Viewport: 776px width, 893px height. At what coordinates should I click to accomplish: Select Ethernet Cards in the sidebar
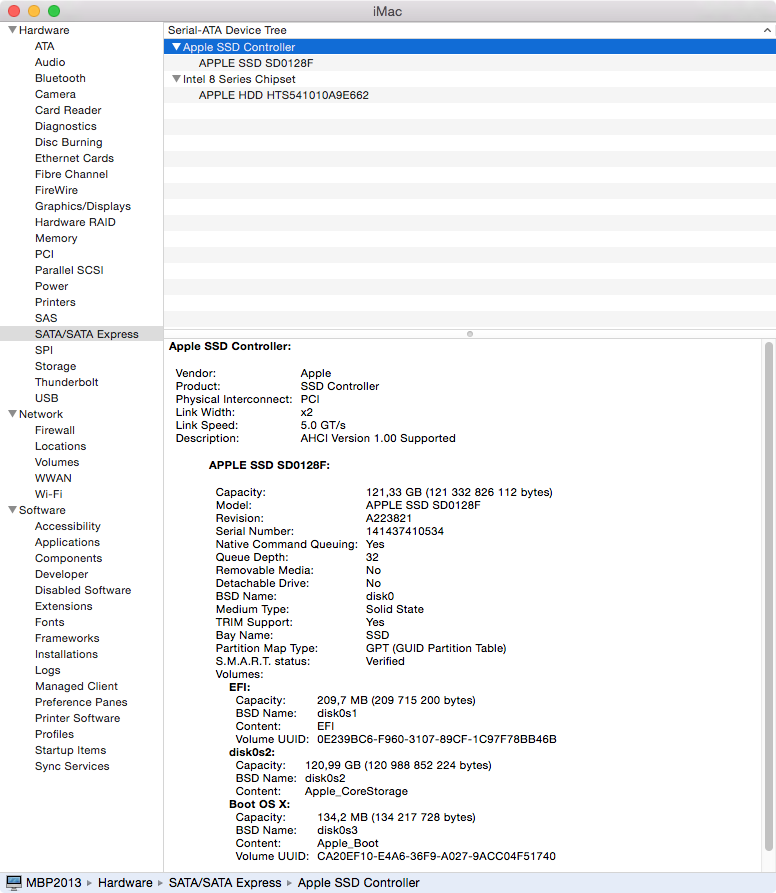75,158
